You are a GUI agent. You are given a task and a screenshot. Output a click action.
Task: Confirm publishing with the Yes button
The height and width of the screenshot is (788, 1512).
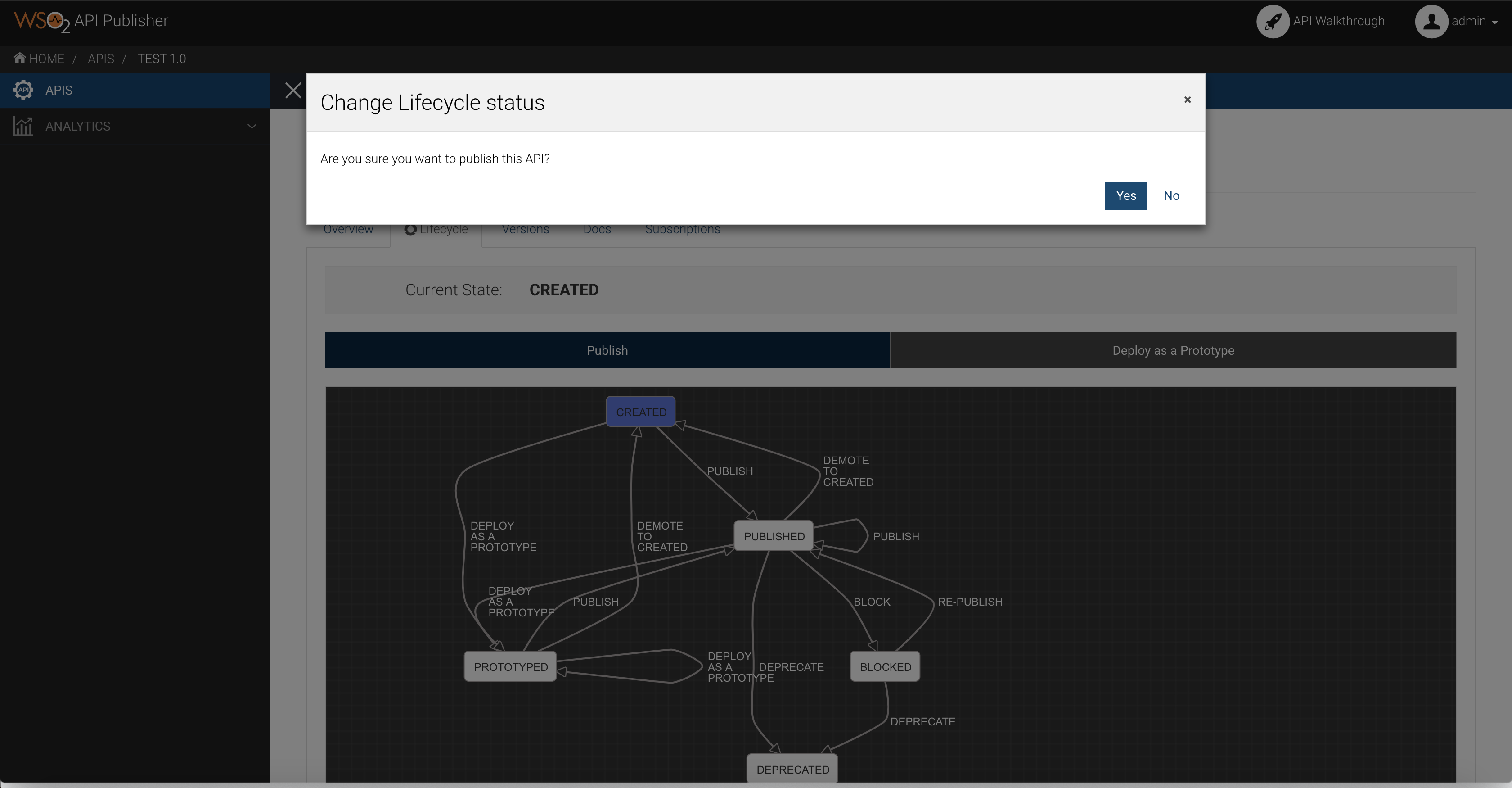pyautogui.click(x=1125, y=195)
